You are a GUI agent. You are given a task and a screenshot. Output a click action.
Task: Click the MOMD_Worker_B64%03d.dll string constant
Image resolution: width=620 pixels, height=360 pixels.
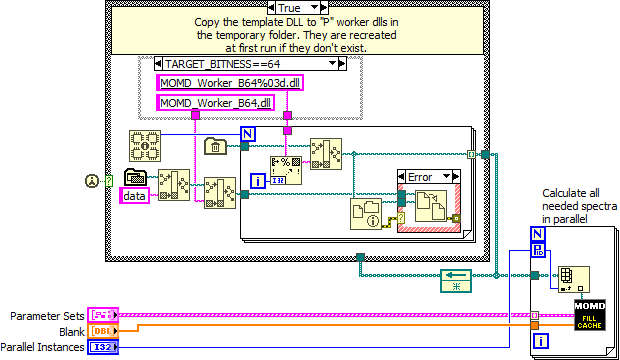pos(230,83)
